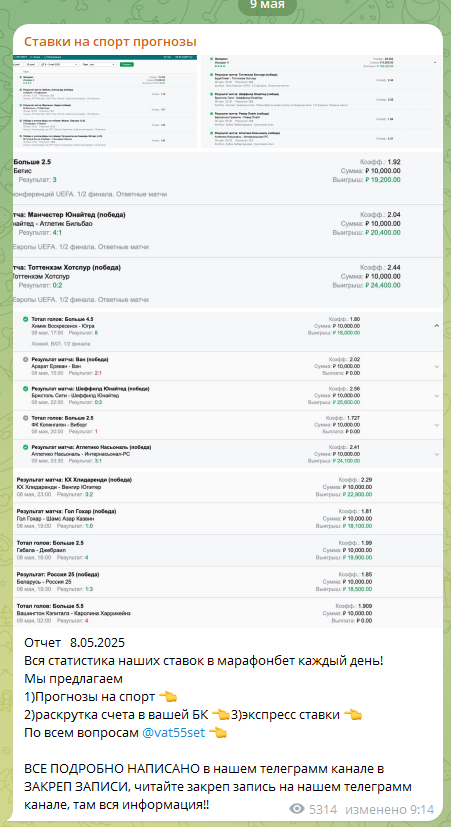The height and width of the screenshot is (827, 451).
Task: Expand the ФК Копенгаген - Виборг row chevron
Action: (x=436, y=425)
